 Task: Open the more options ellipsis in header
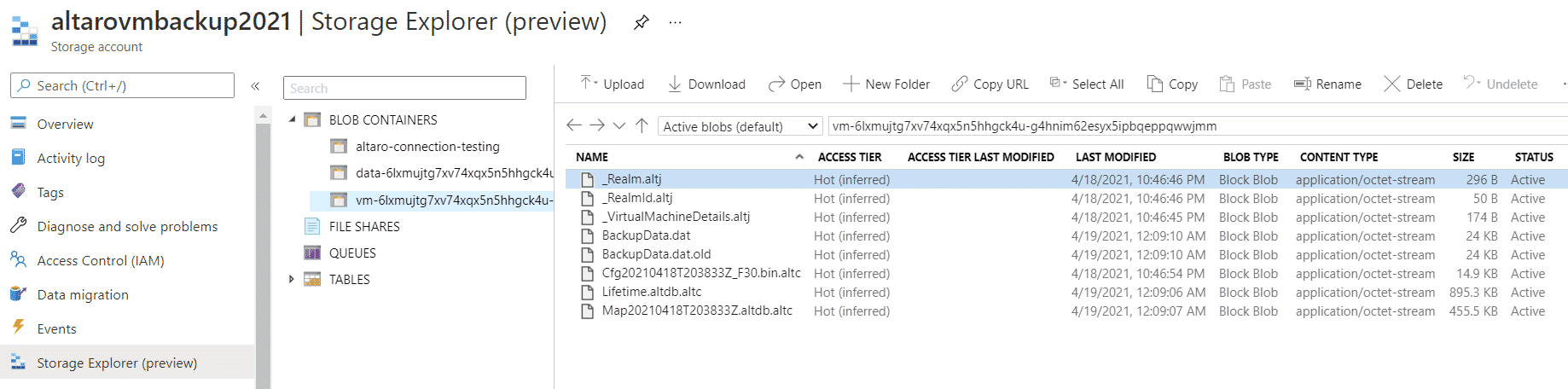click(675, 23)
